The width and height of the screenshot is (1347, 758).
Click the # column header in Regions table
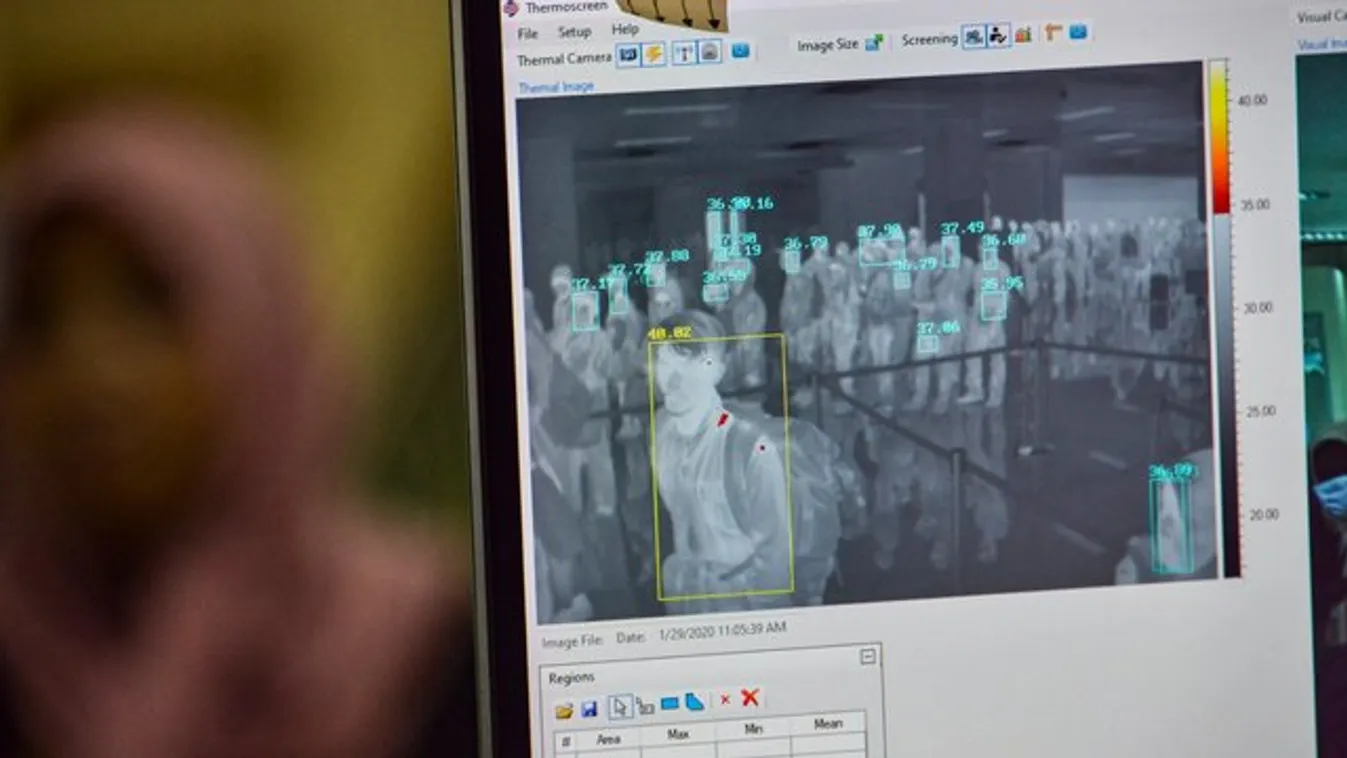(x=566, y=742)
